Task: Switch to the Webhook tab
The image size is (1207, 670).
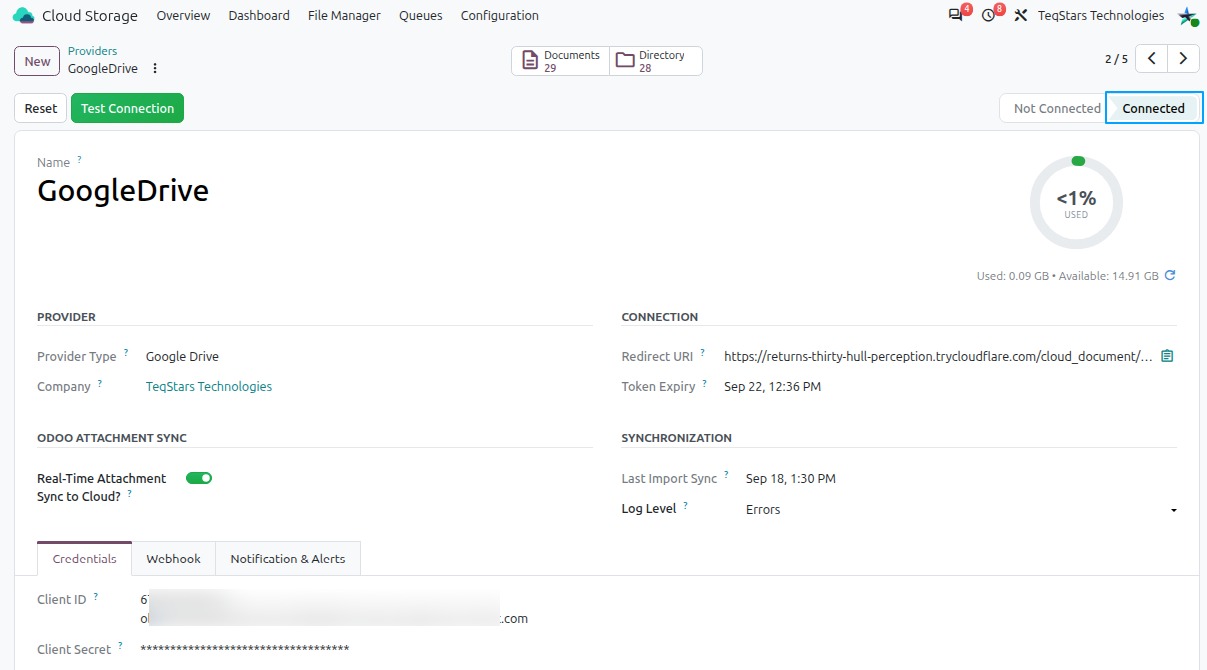Action: pos(173,559)
